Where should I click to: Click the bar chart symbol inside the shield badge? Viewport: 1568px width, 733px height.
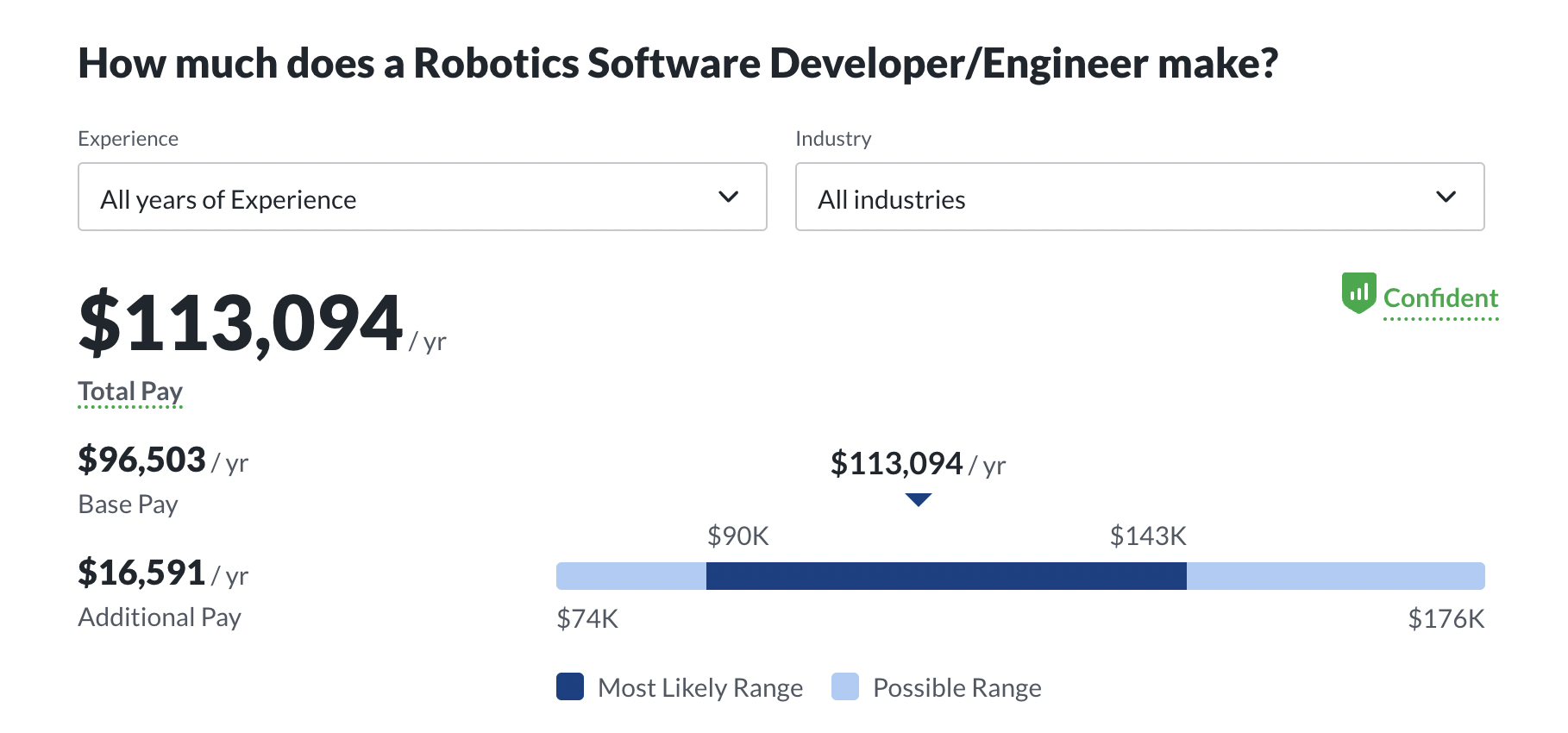1358,294
